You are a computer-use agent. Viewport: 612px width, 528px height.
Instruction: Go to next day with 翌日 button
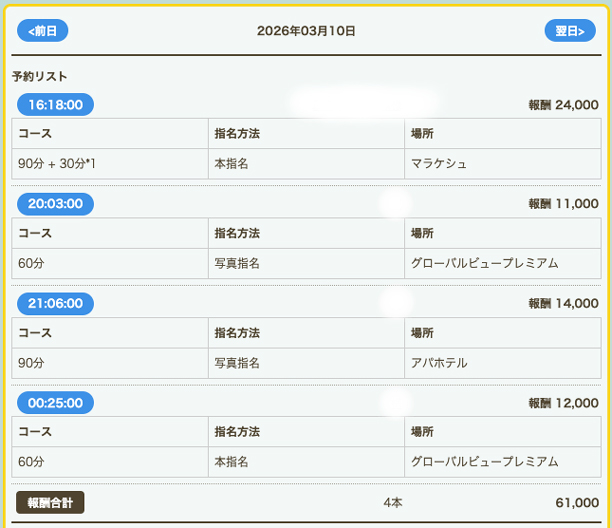[569, 31]
